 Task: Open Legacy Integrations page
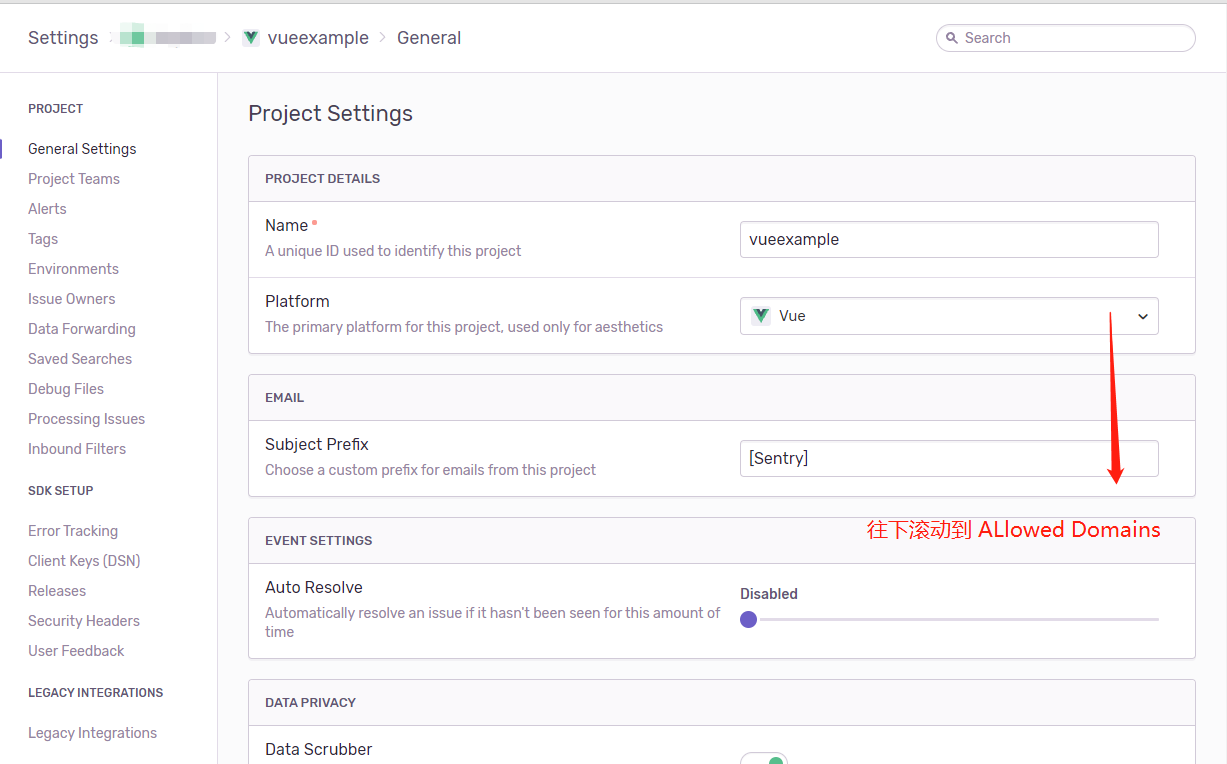[92, 733]
